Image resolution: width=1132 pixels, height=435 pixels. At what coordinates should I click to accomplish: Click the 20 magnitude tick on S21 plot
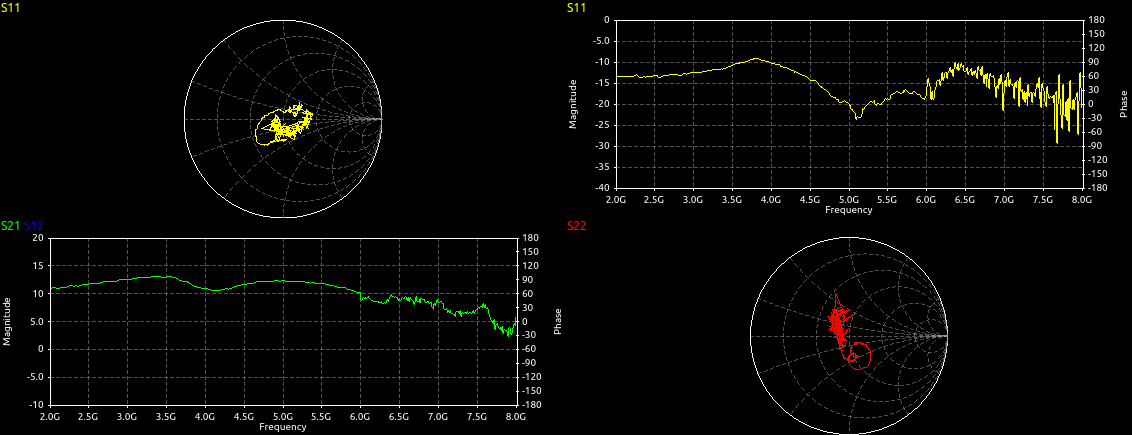[38, 238]
